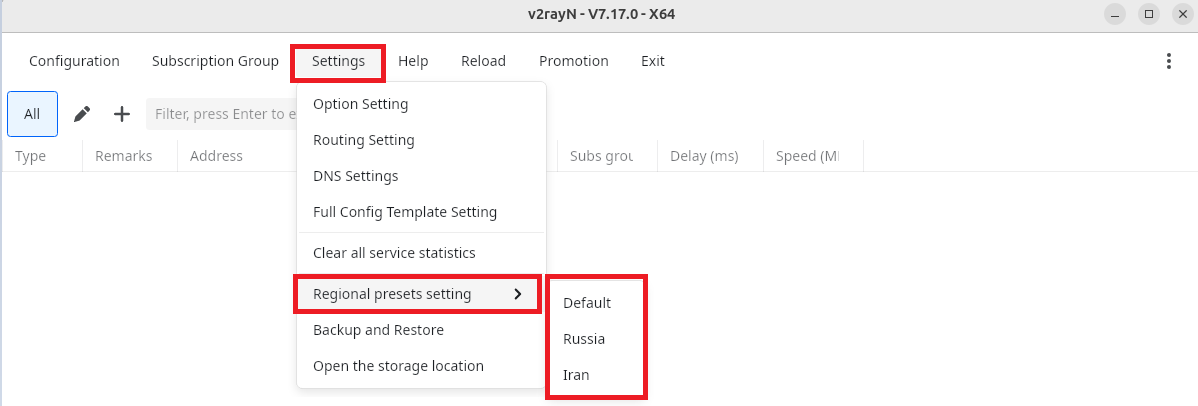Choose Routing Setting entry
Viewport: 1198px width, 406px height.
pyautogui.click(x=363, y=140)
